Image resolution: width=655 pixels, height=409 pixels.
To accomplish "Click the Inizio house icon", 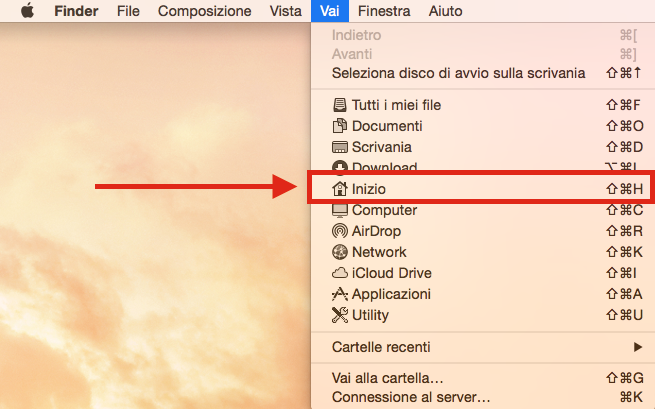I will (340, 189).
